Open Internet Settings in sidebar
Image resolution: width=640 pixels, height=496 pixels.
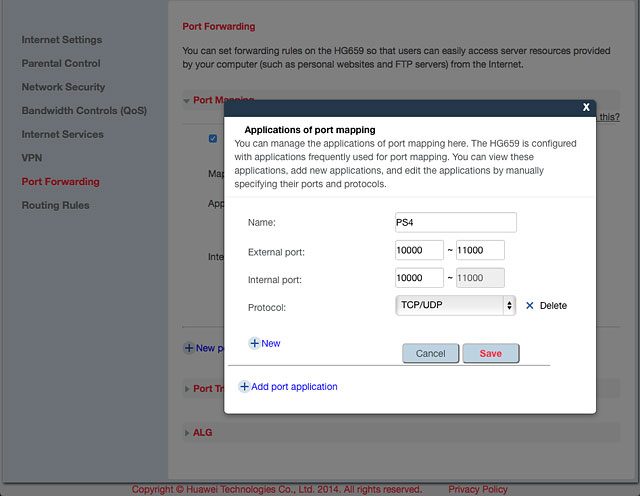(62, 40)
